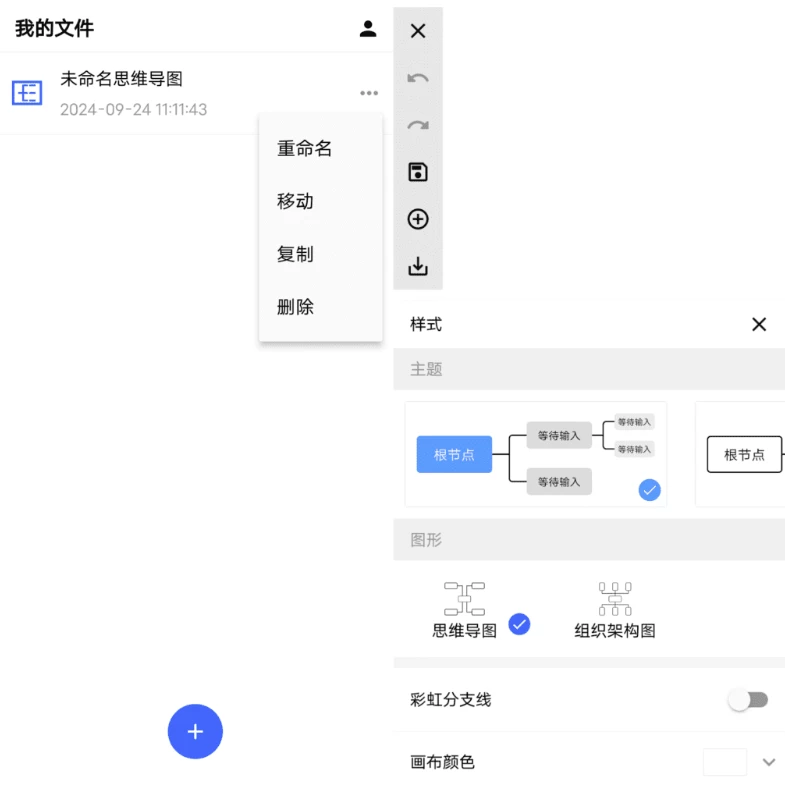Viewport: 785px width, 791px height.
Task: Click the mind map file icon
Action: click(x=27, y=93)
